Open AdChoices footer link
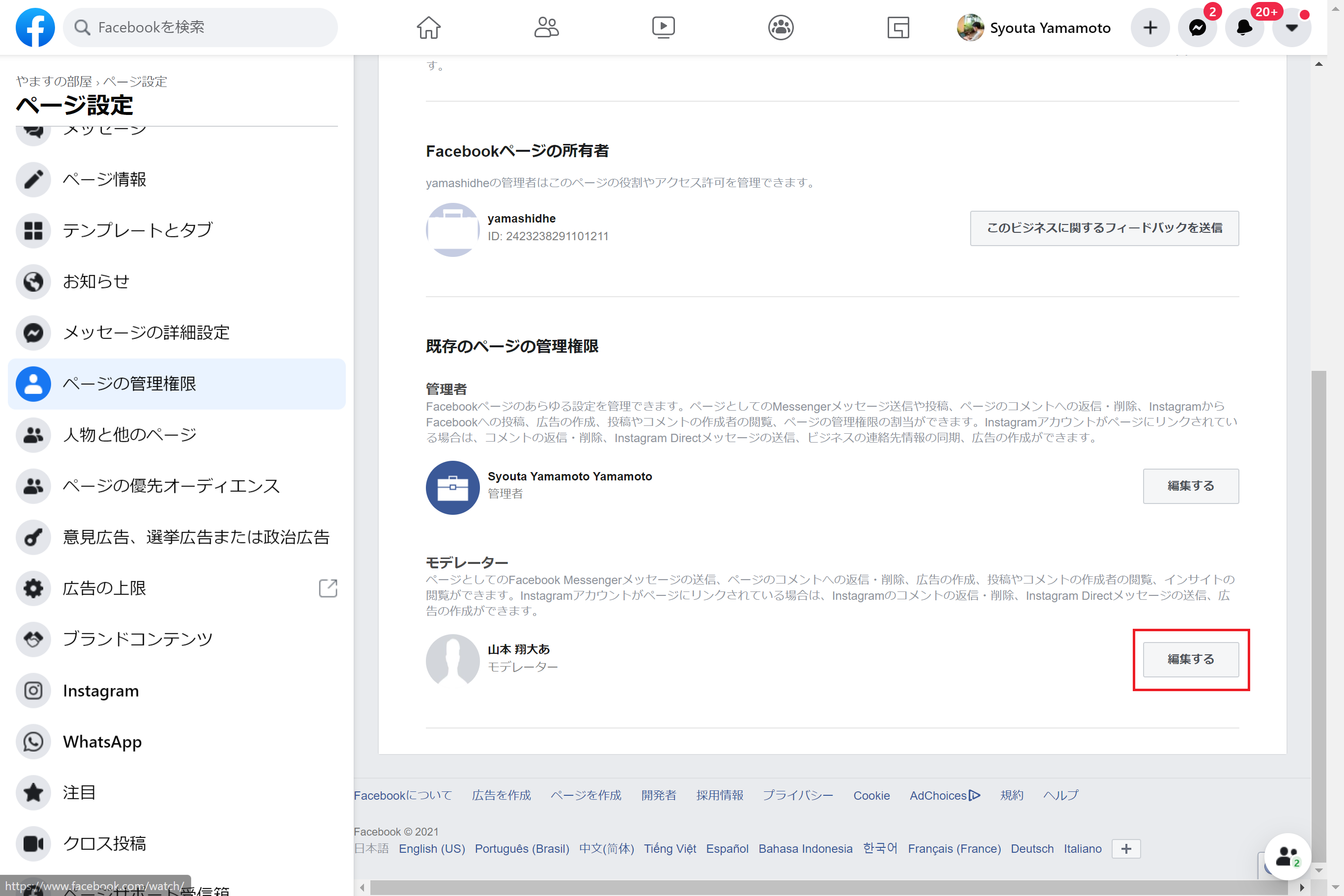The image size is (1344, 896). 945,795
